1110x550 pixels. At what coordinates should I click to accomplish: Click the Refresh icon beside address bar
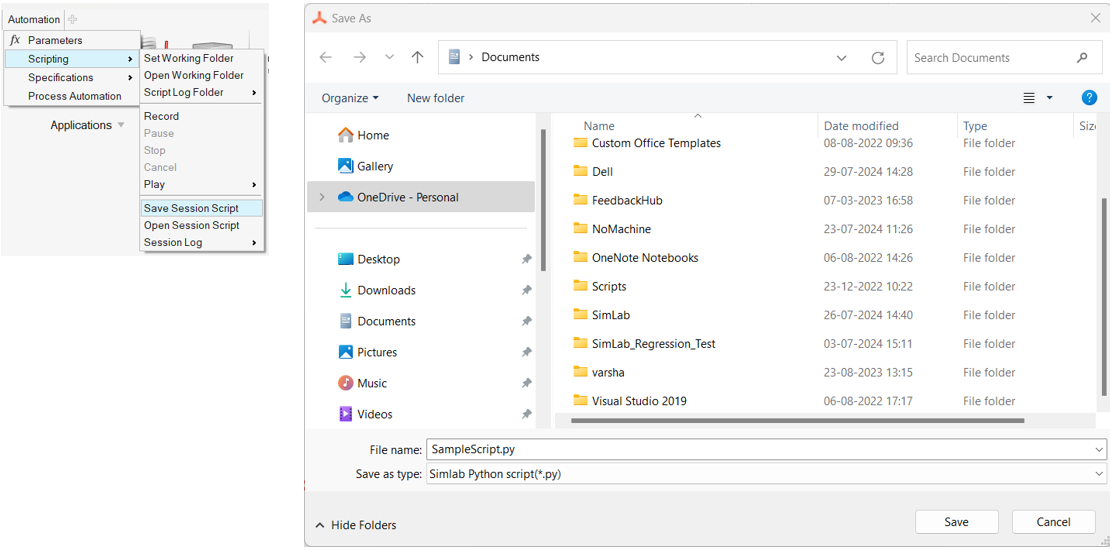(x=878, y=58)
